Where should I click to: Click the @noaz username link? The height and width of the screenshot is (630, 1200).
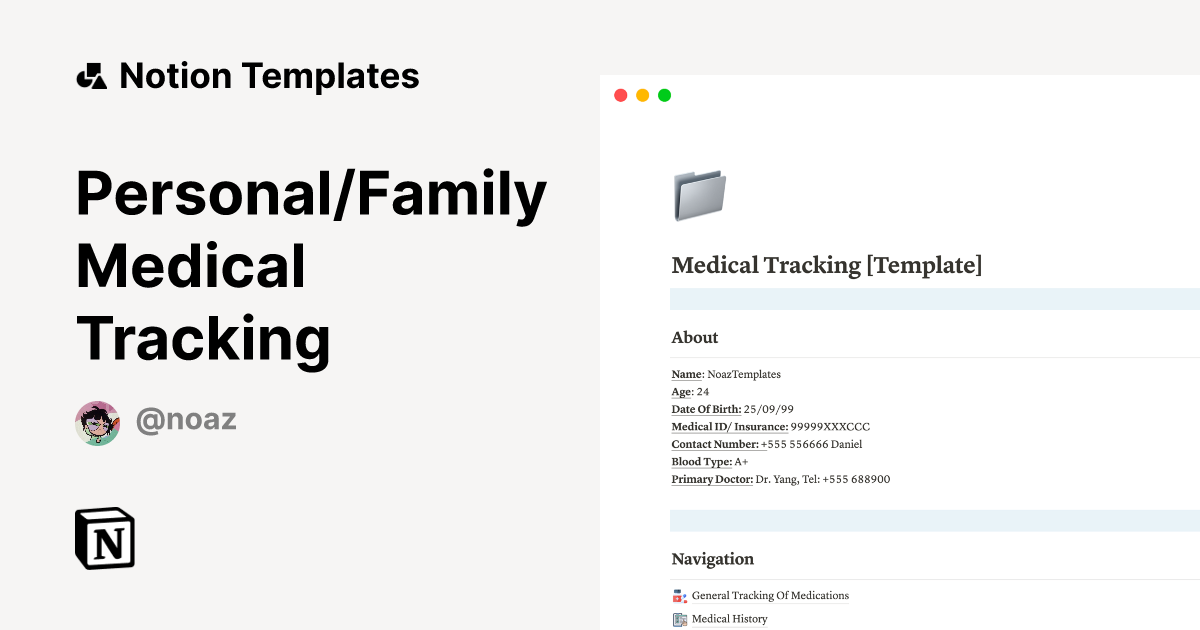[x=186, y=420]
